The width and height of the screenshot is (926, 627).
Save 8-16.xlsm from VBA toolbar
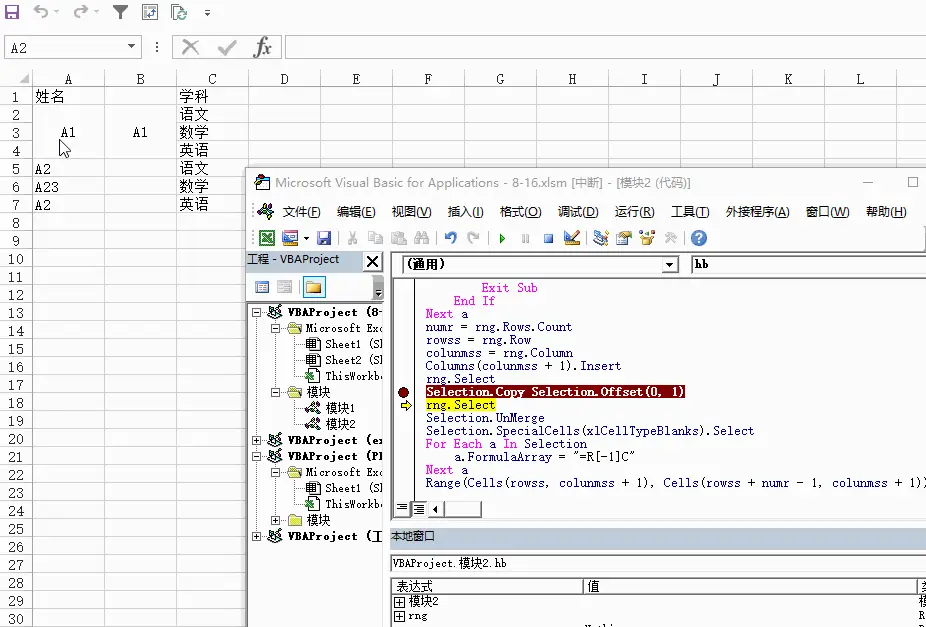tap(324, 238)
